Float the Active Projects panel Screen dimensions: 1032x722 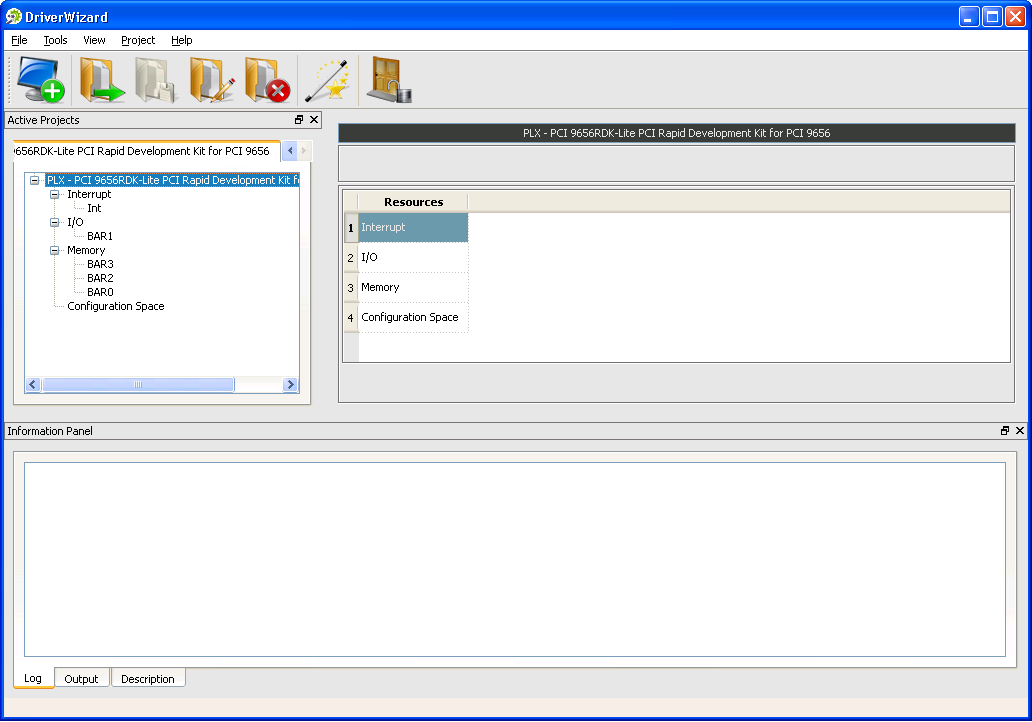point(299,120)
